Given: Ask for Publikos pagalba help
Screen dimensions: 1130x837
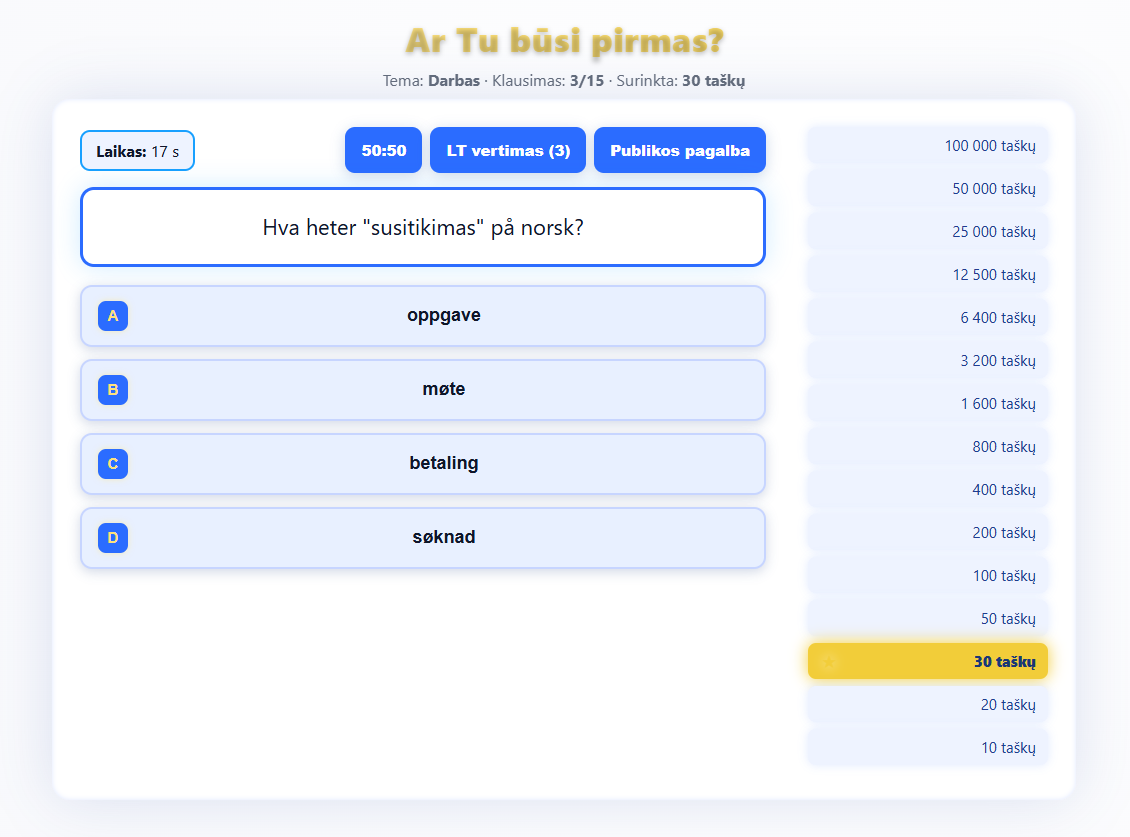Looking at the screenshot, I should 680,151.
